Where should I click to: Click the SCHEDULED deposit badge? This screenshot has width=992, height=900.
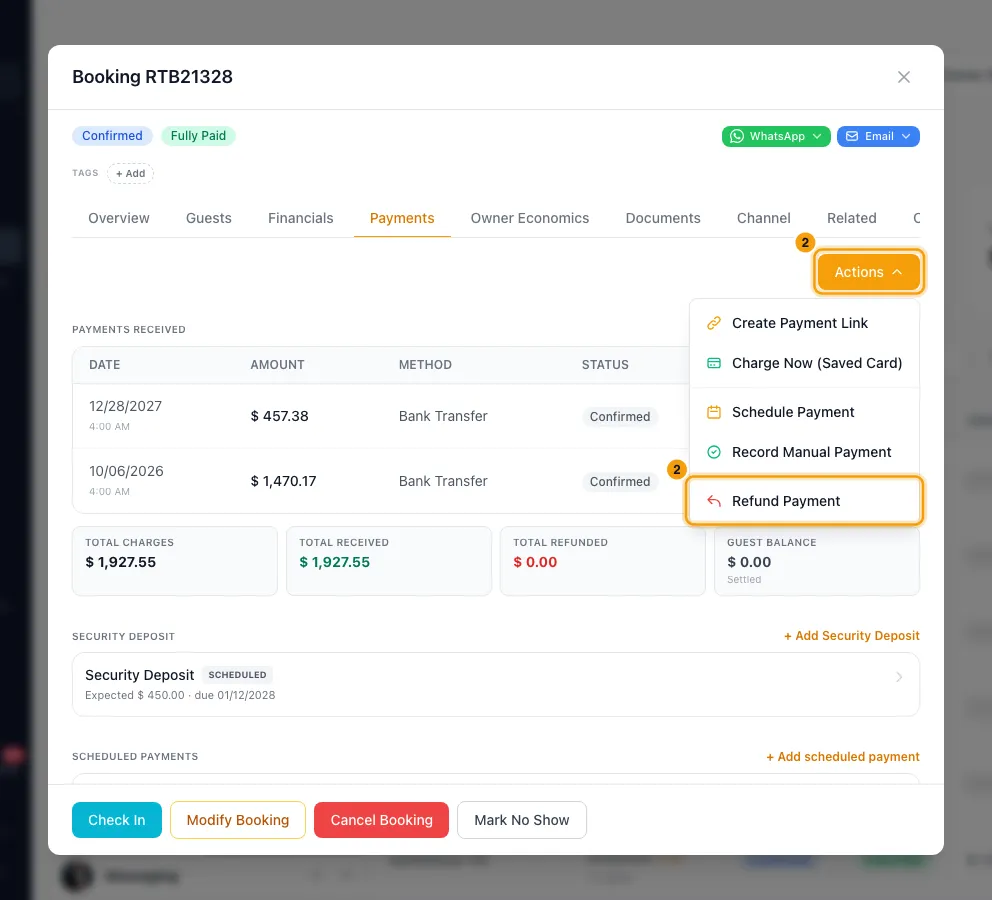(x=237, y=675)
